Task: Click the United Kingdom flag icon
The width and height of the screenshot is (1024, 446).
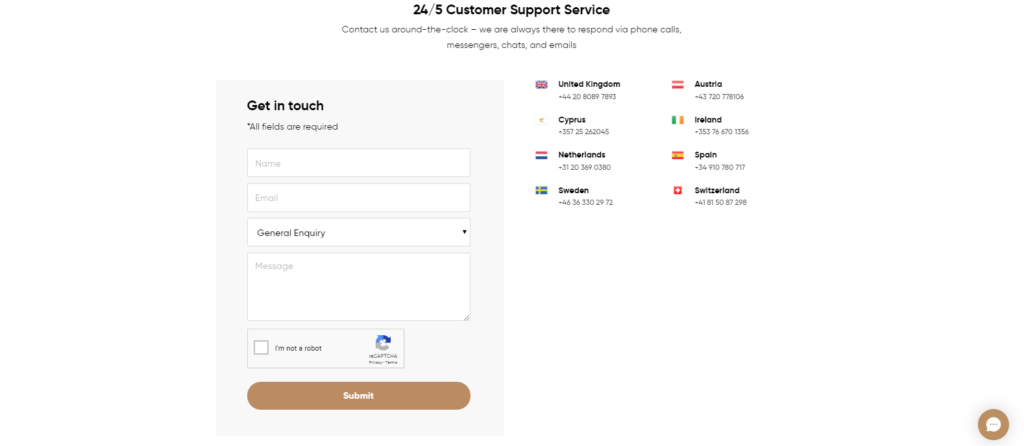Action: coord(541,84)
